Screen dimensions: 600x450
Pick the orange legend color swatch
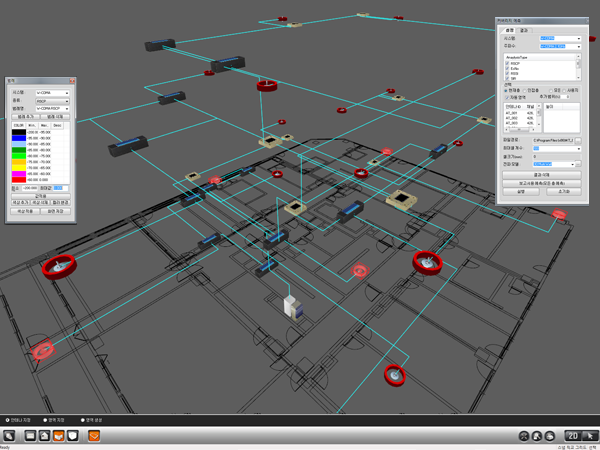19,162
